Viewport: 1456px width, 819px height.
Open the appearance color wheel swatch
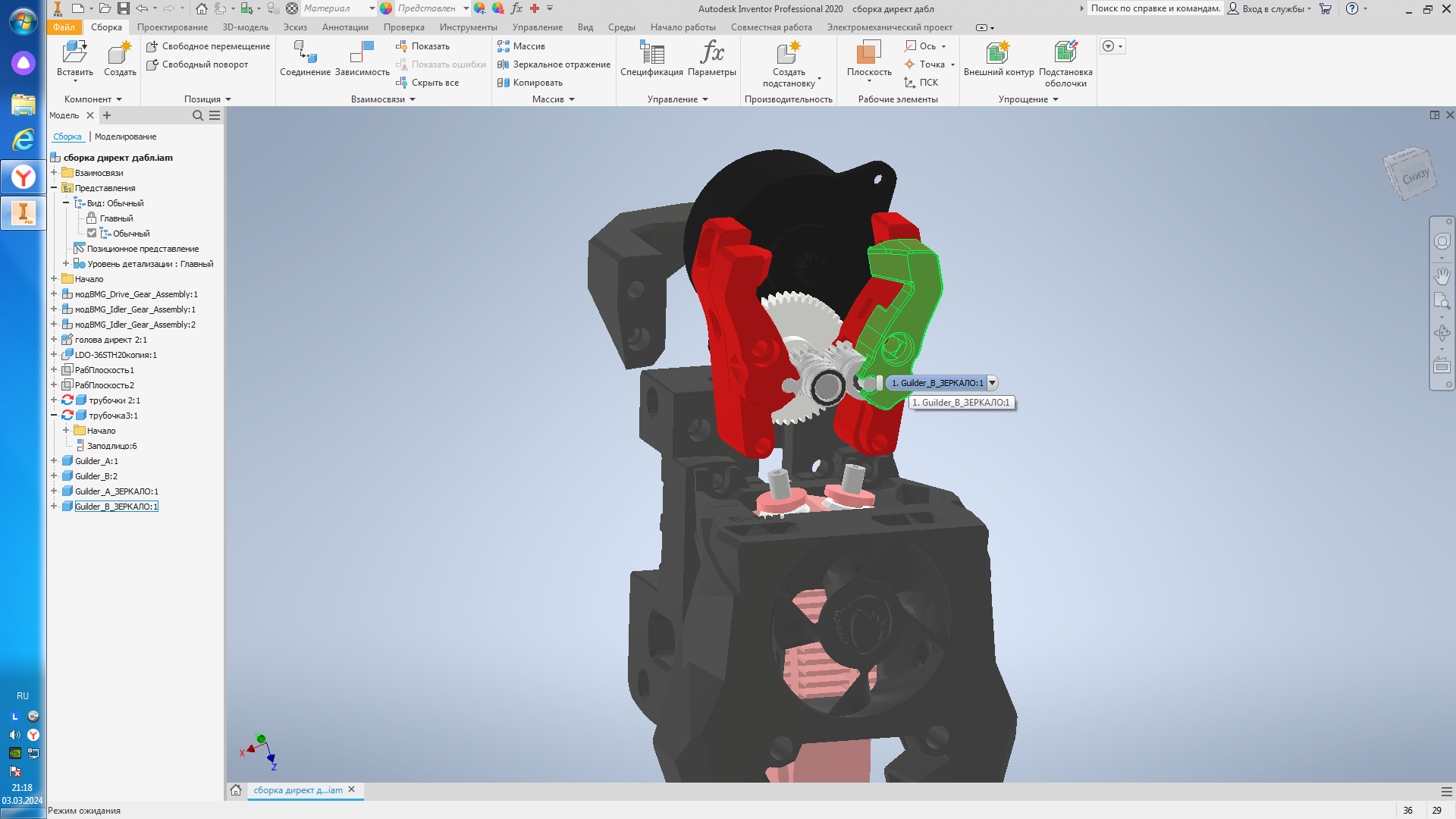coord(386,8)
